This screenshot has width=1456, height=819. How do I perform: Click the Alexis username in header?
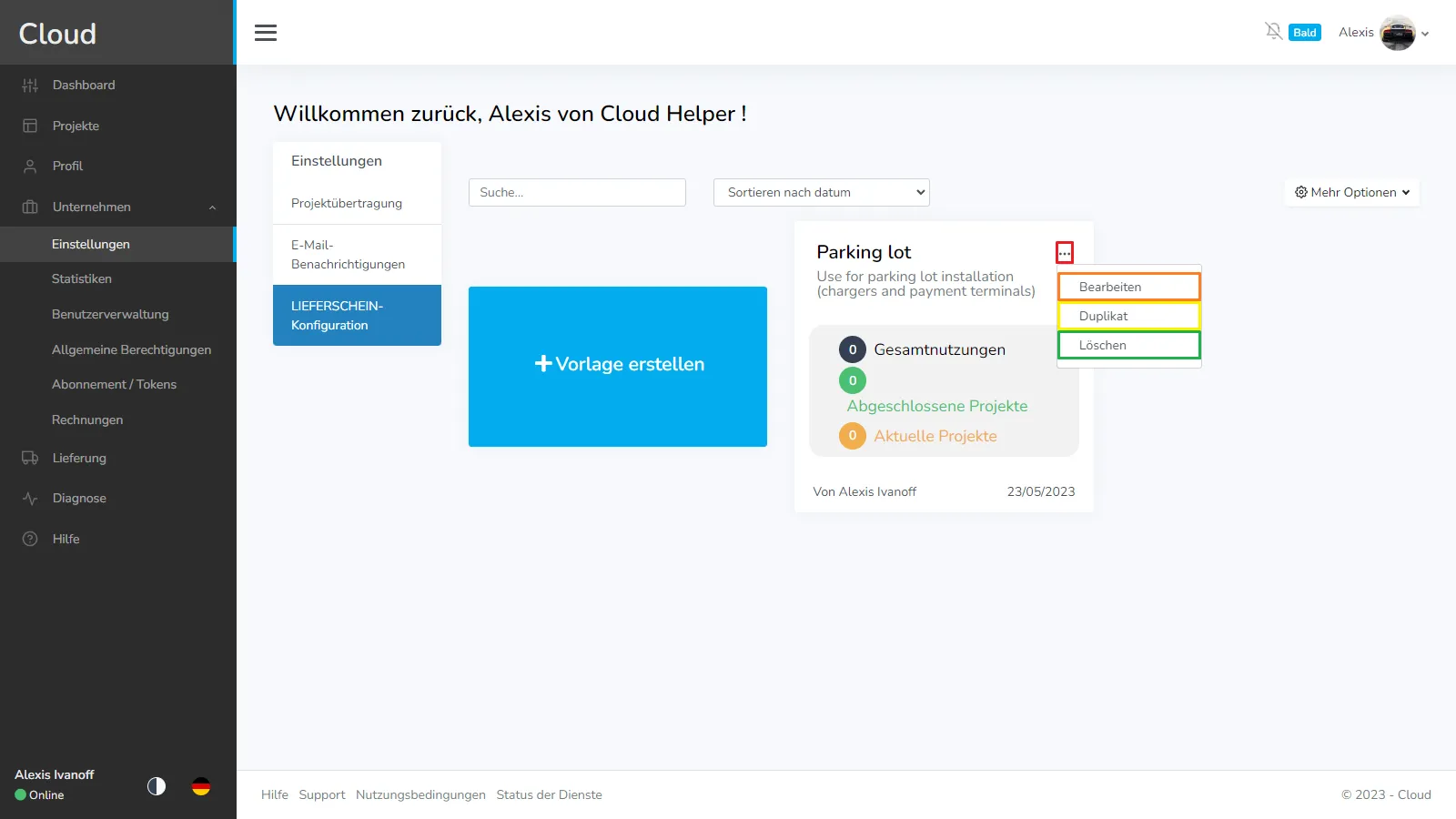[1356, 32]
